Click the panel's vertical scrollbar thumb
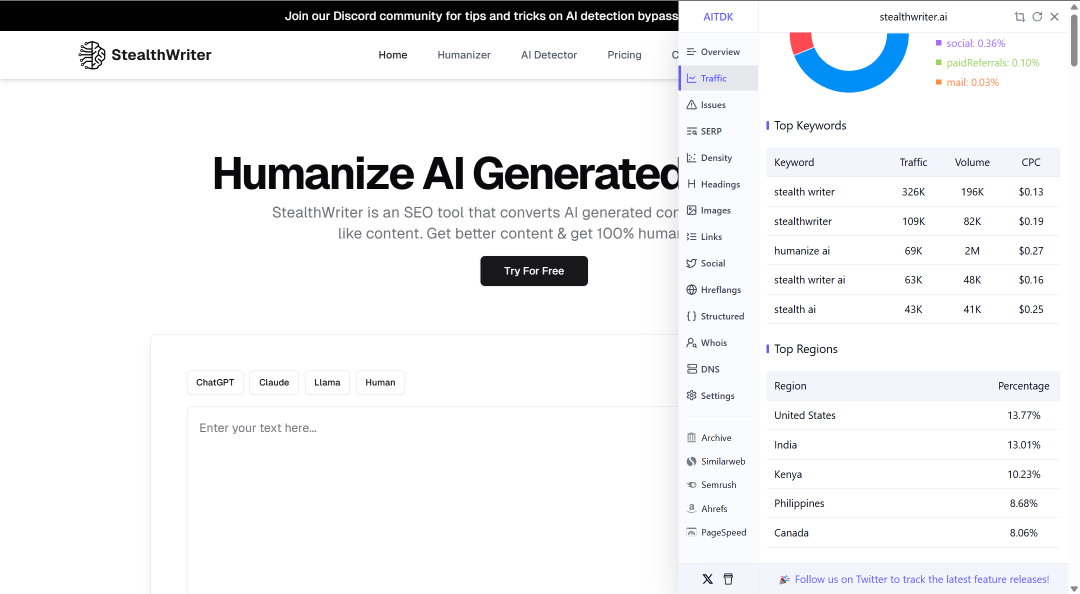 coord(1074,40)
